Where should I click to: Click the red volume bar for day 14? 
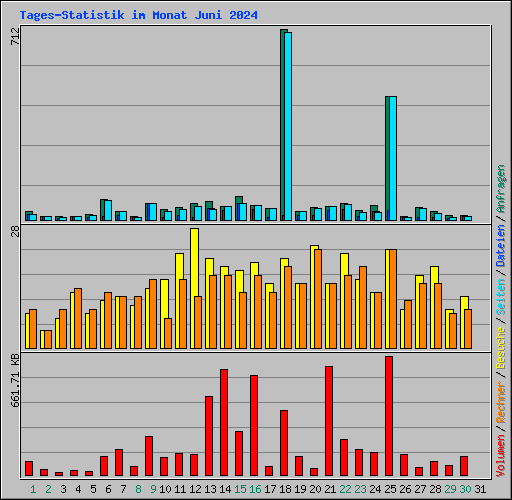224,422
